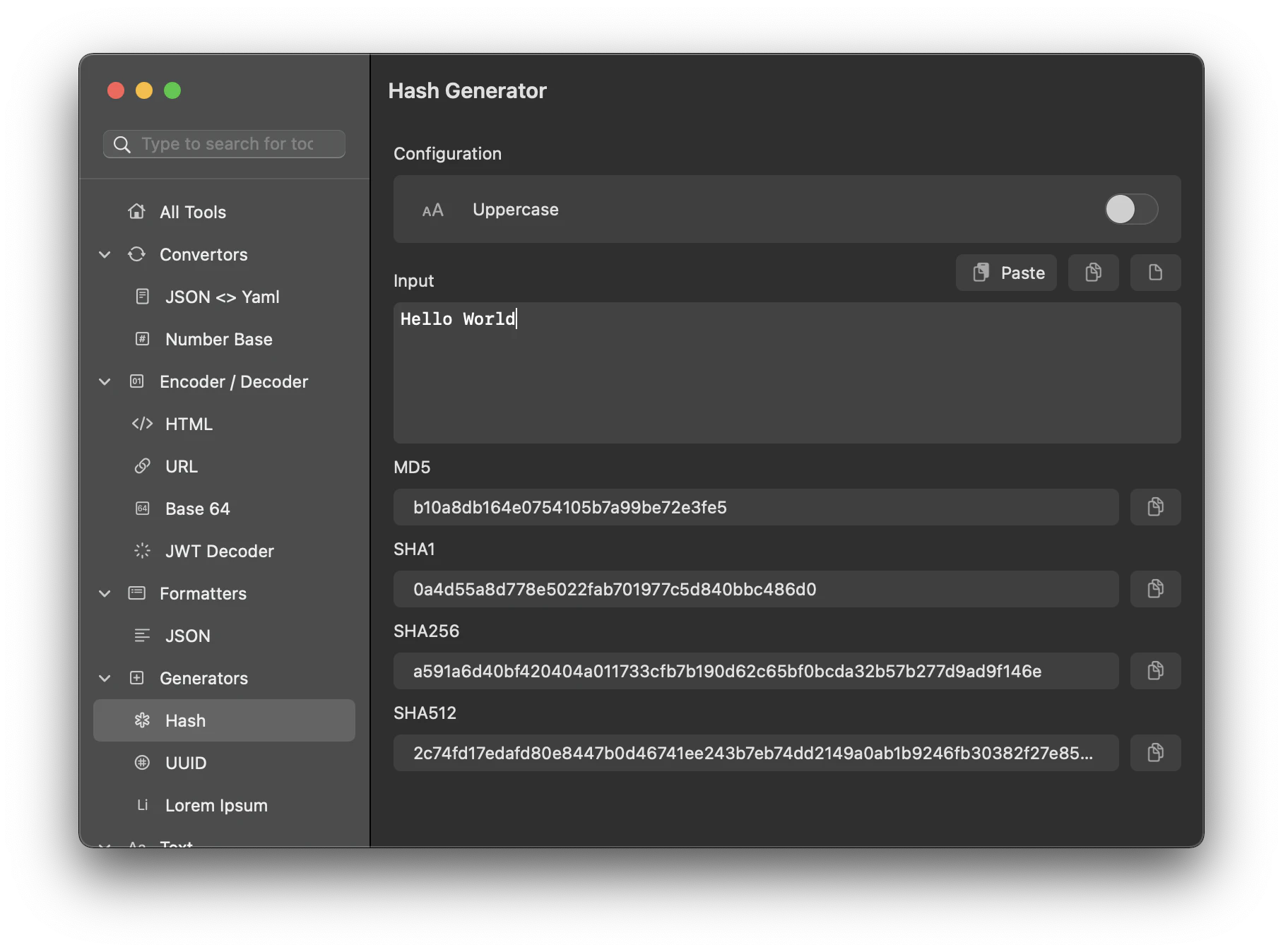Copy the SHA512 hash value

[1155, 753]
